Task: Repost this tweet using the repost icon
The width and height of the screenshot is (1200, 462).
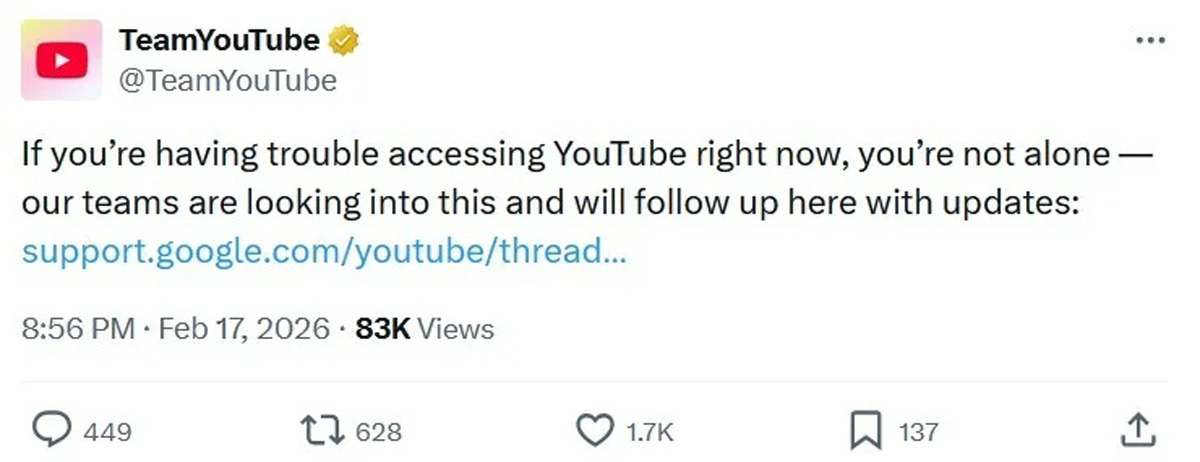Action: [x=322, y=431]
